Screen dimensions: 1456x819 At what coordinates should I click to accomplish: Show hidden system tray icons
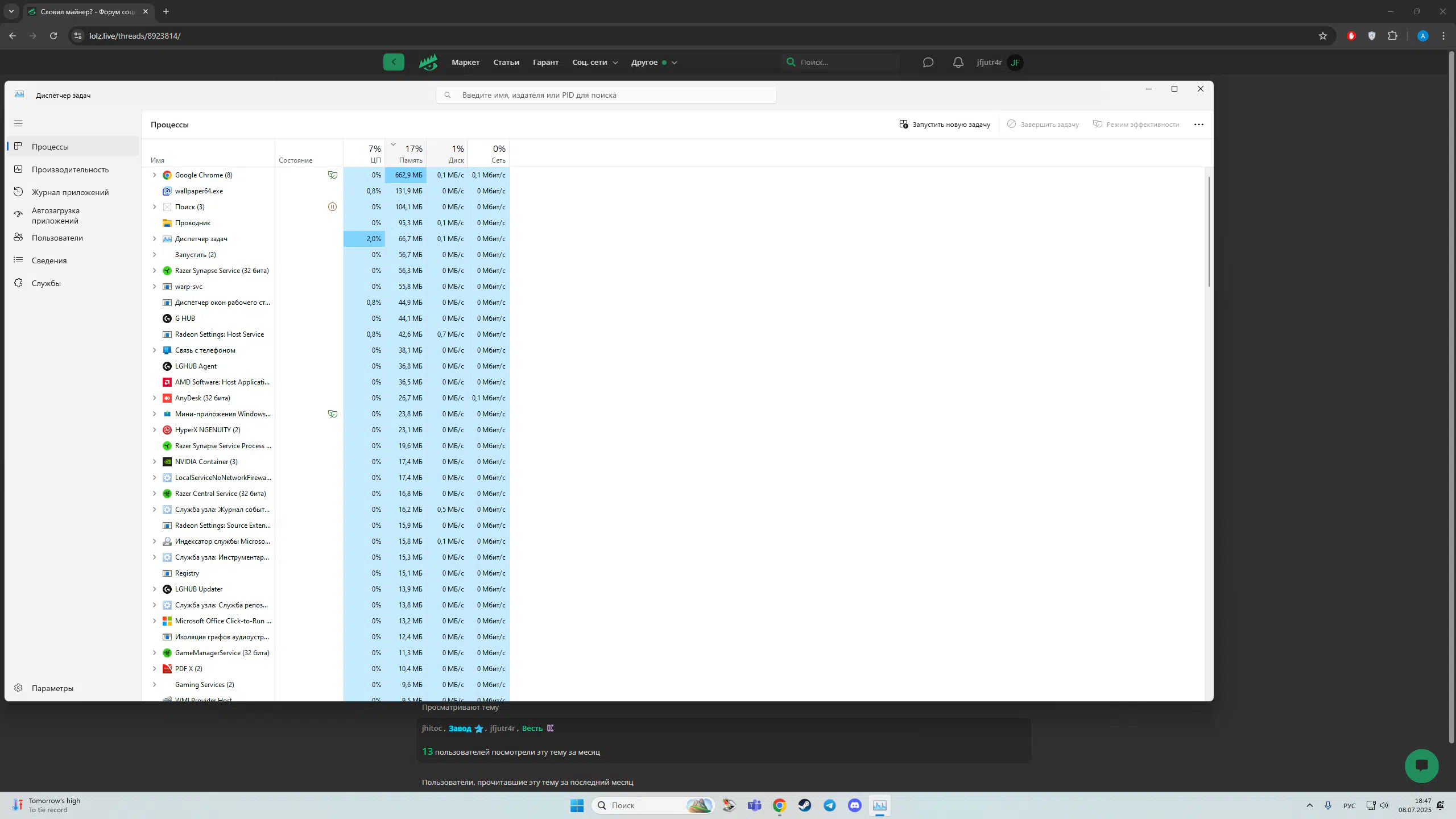pos(1310,805)
